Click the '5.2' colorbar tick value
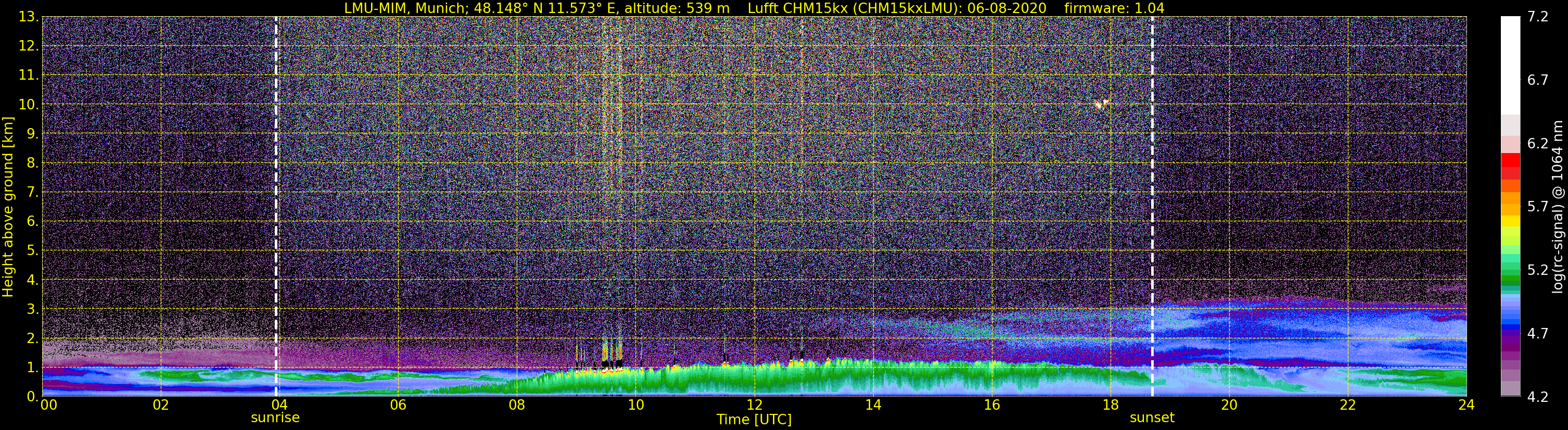This screenshot has width=1568, height=430. click(1538, 270)
